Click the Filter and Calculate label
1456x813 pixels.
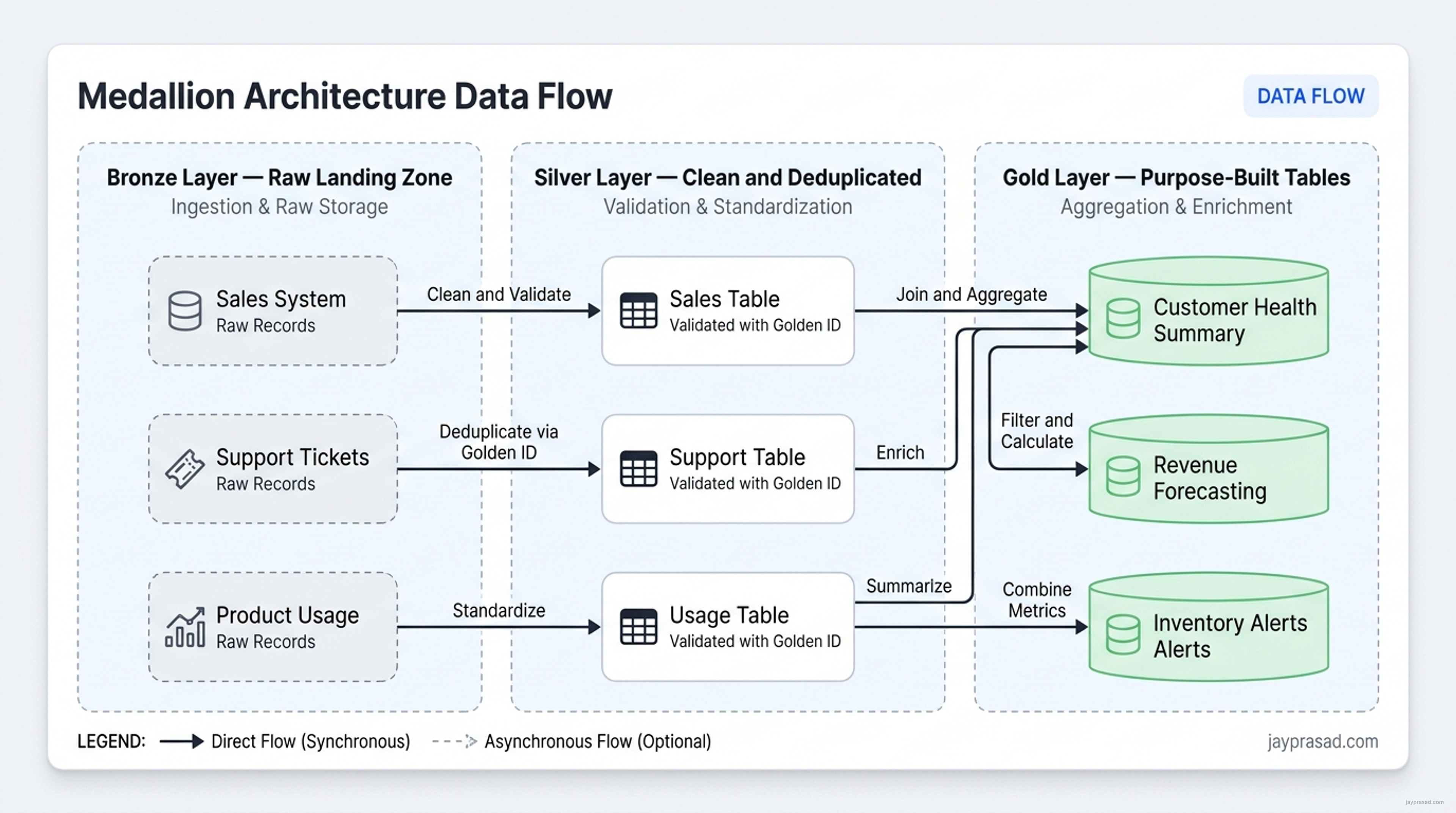tap(1037, 431)
